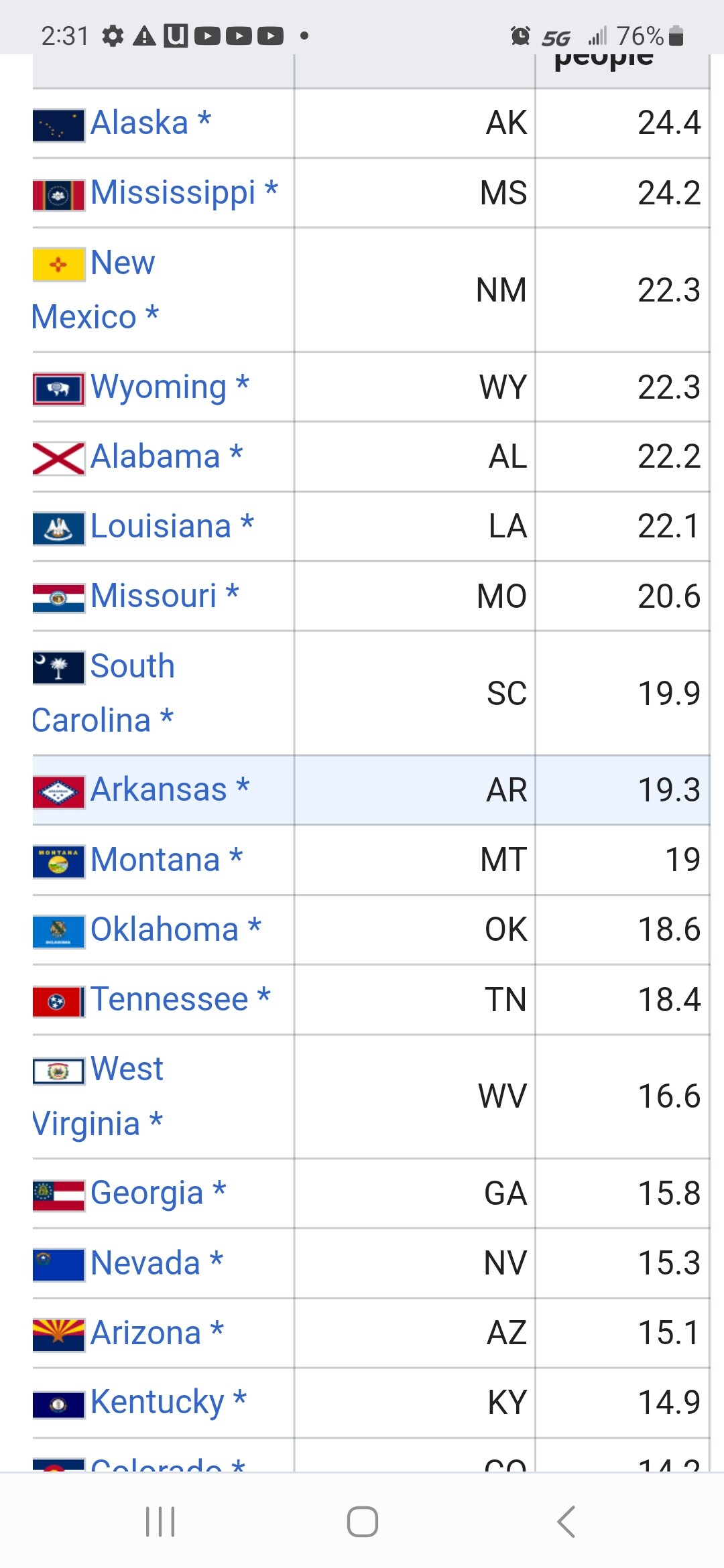Viewport: 724px width, 1568px height.
Task: Tap the Alaska state flag icon
Action: tap(59, 125)
